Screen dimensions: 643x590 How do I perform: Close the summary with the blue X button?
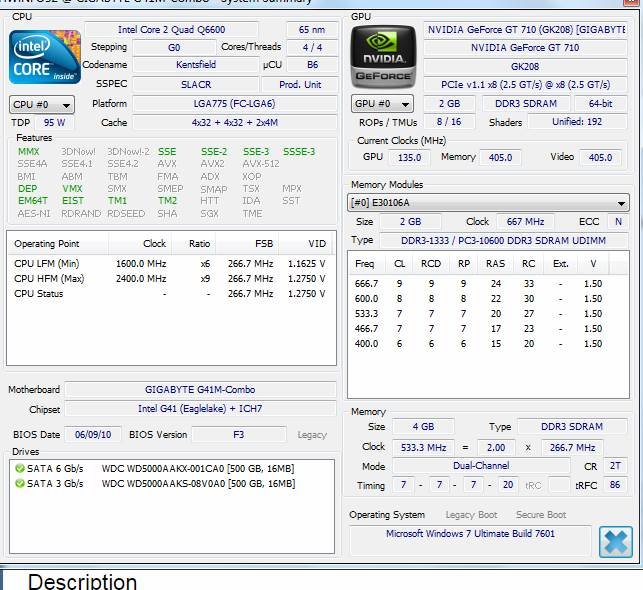tap(616, 542)
